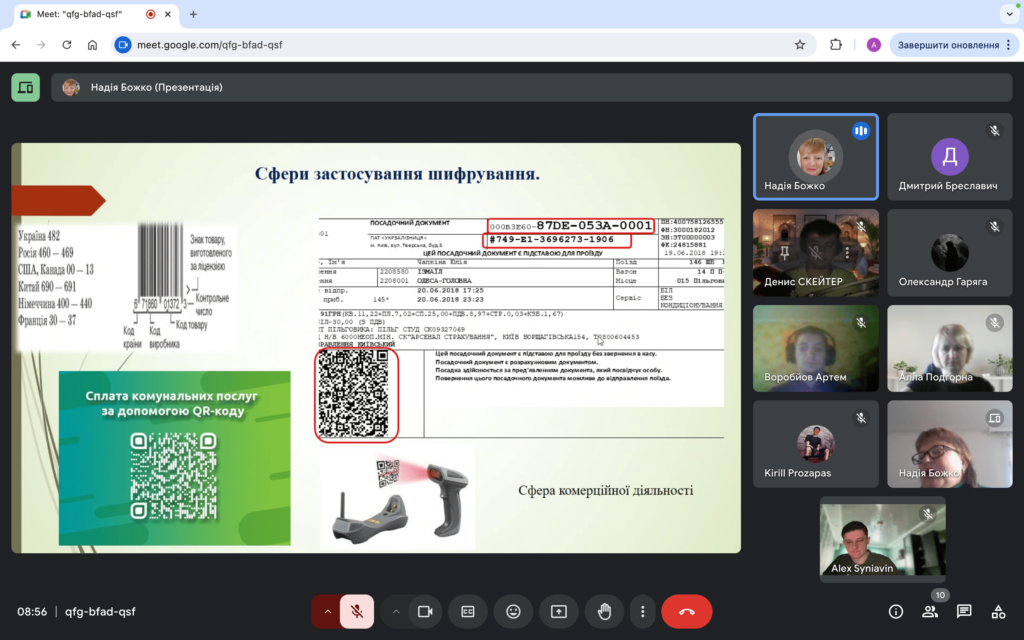Select Kirill Prozapas participant tile
The width and height of the screenshot is (1024, 640).
[x=816, y=444]
